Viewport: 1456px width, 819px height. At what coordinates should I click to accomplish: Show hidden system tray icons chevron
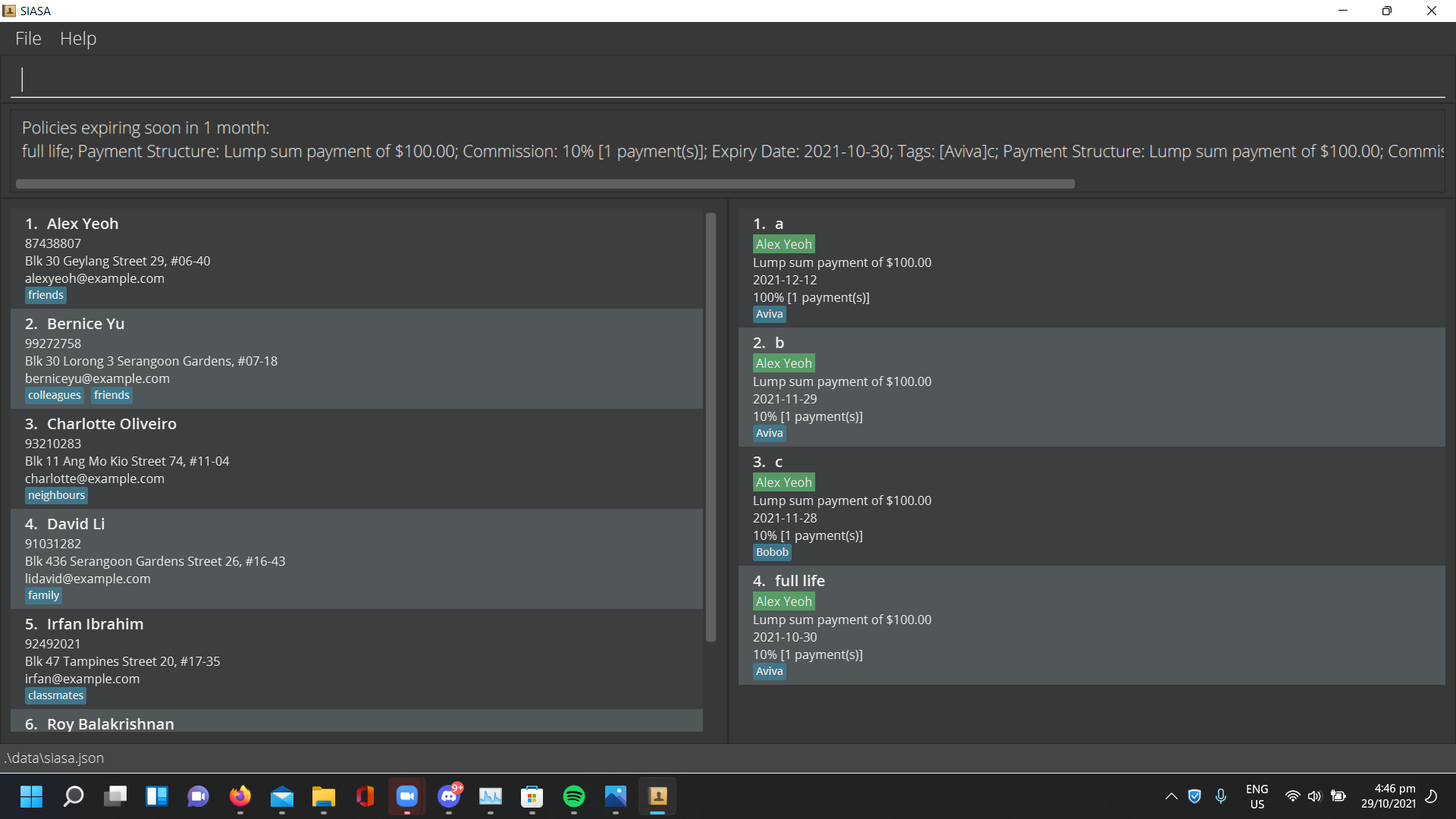1171,796
